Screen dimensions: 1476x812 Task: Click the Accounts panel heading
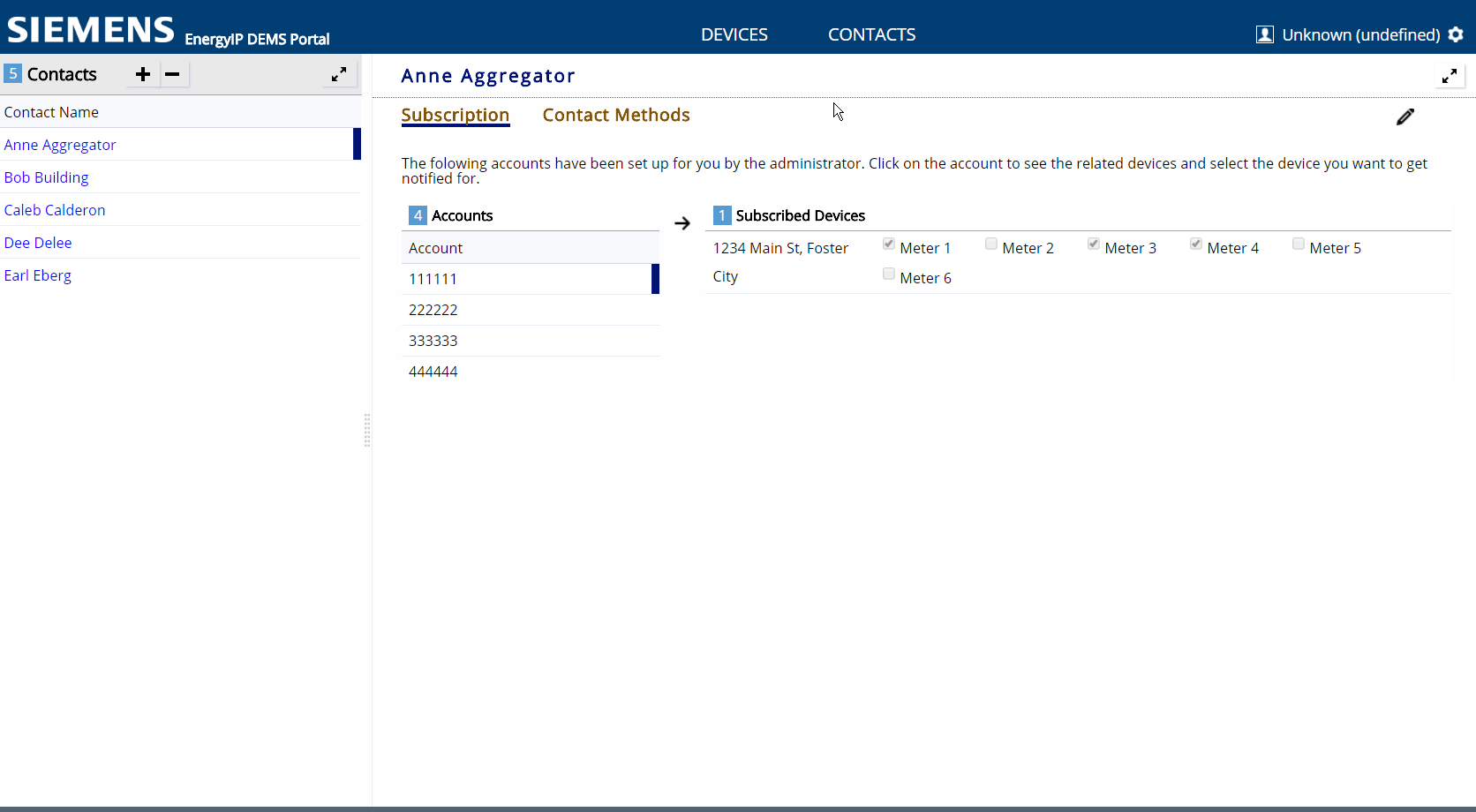click(x=463, y=215)
